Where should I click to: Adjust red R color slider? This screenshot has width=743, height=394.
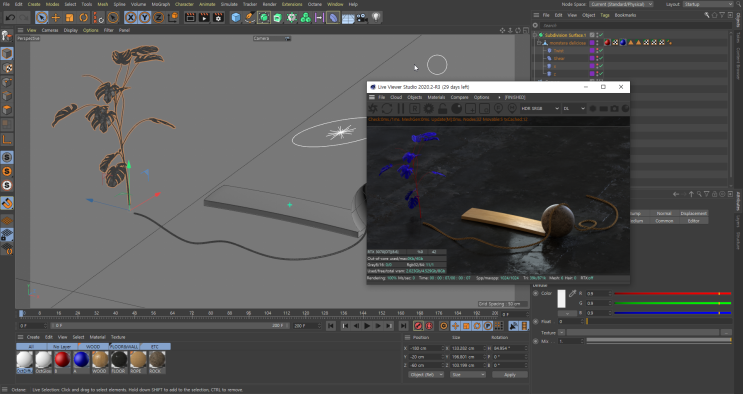pyautogui.click(x=672, y=293)
